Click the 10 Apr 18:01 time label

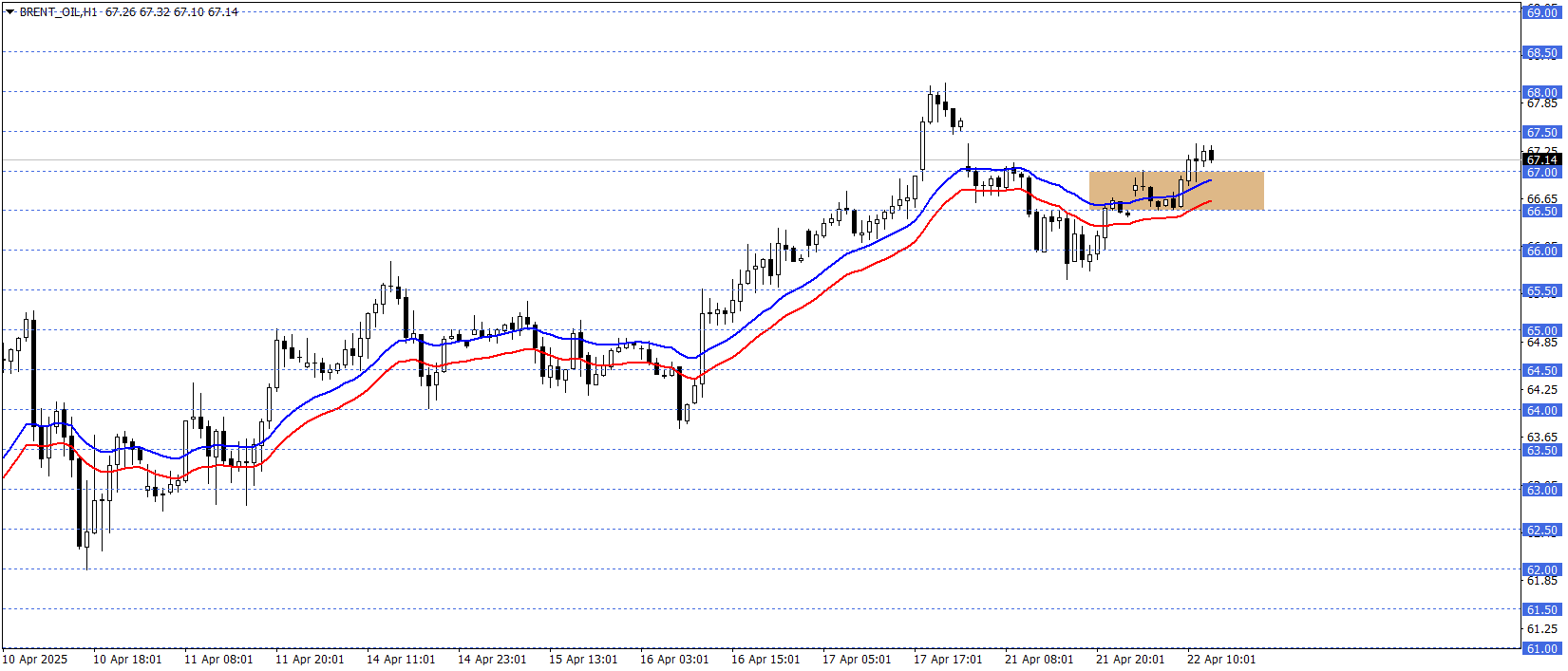pyautogui.click(x=127, y=659)
